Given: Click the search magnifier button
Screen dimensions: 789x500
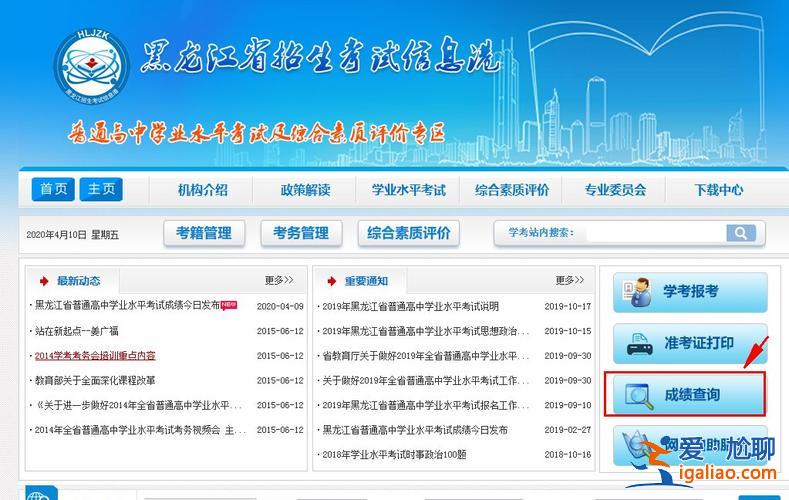Looking at the screenshot, I should 740,233.
